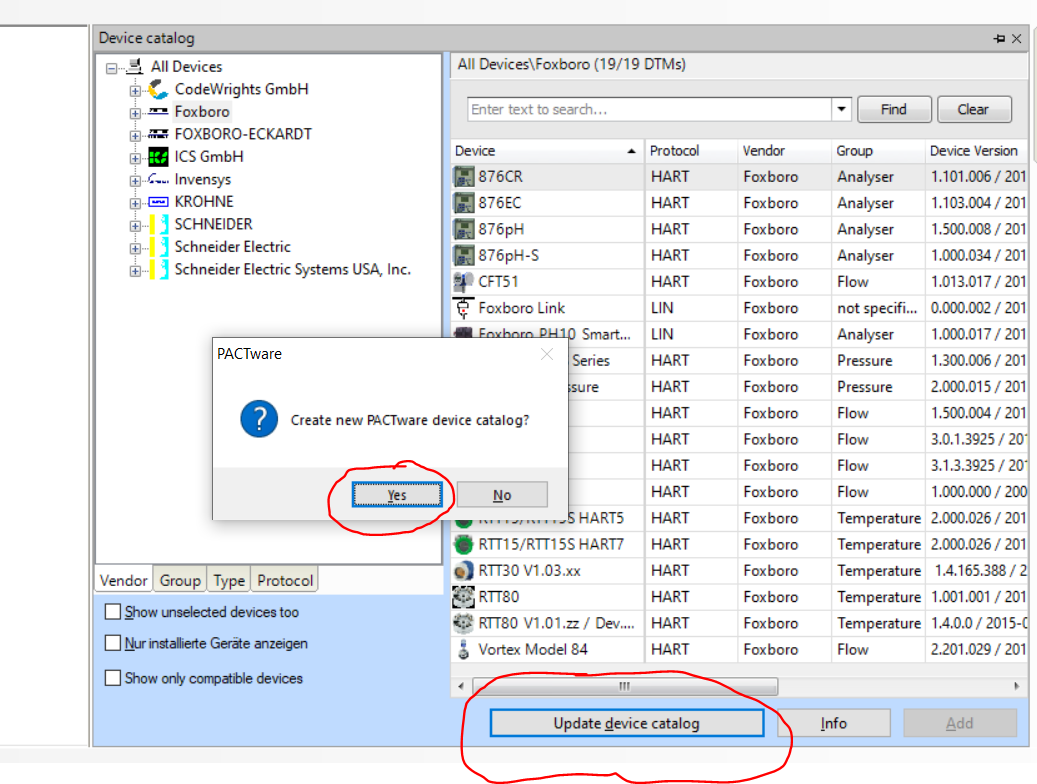Image resolution: width=1037 pixels, height=784 pixels.
Task: Click the 876pH device icon
Action: coord(464,229)
